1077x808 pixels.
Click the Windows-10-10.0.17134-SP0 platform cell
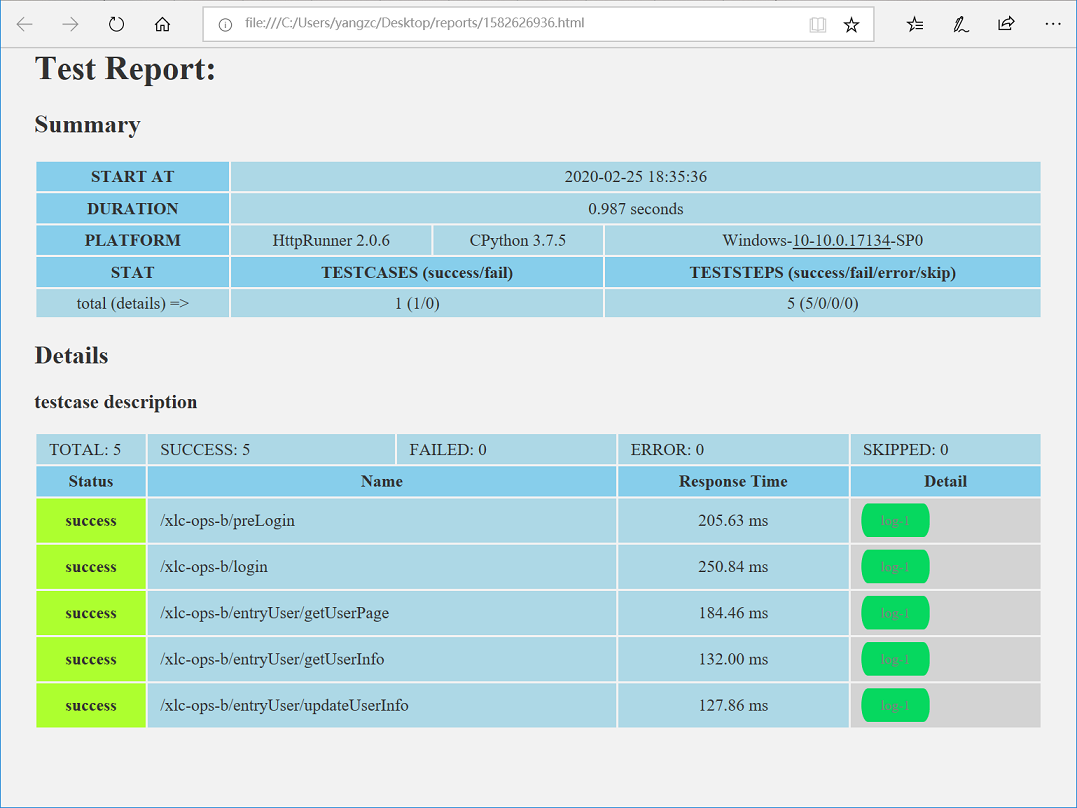pyautogui.click(x=823, y=240)
